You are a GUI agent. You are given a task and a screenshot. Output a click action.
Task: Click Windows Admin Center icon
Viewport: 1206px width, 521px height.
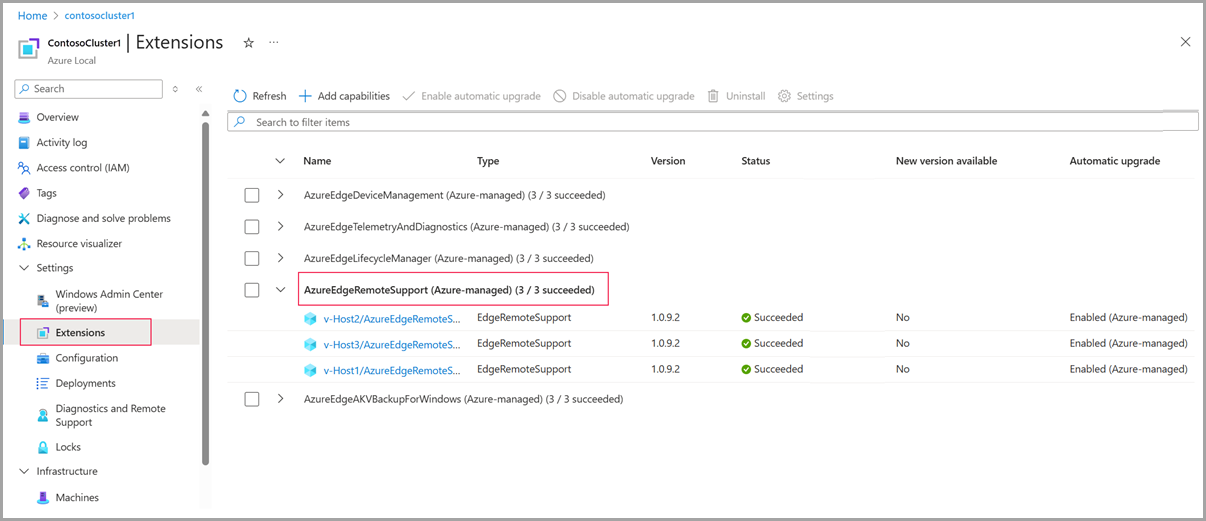[x=43, y=301]
